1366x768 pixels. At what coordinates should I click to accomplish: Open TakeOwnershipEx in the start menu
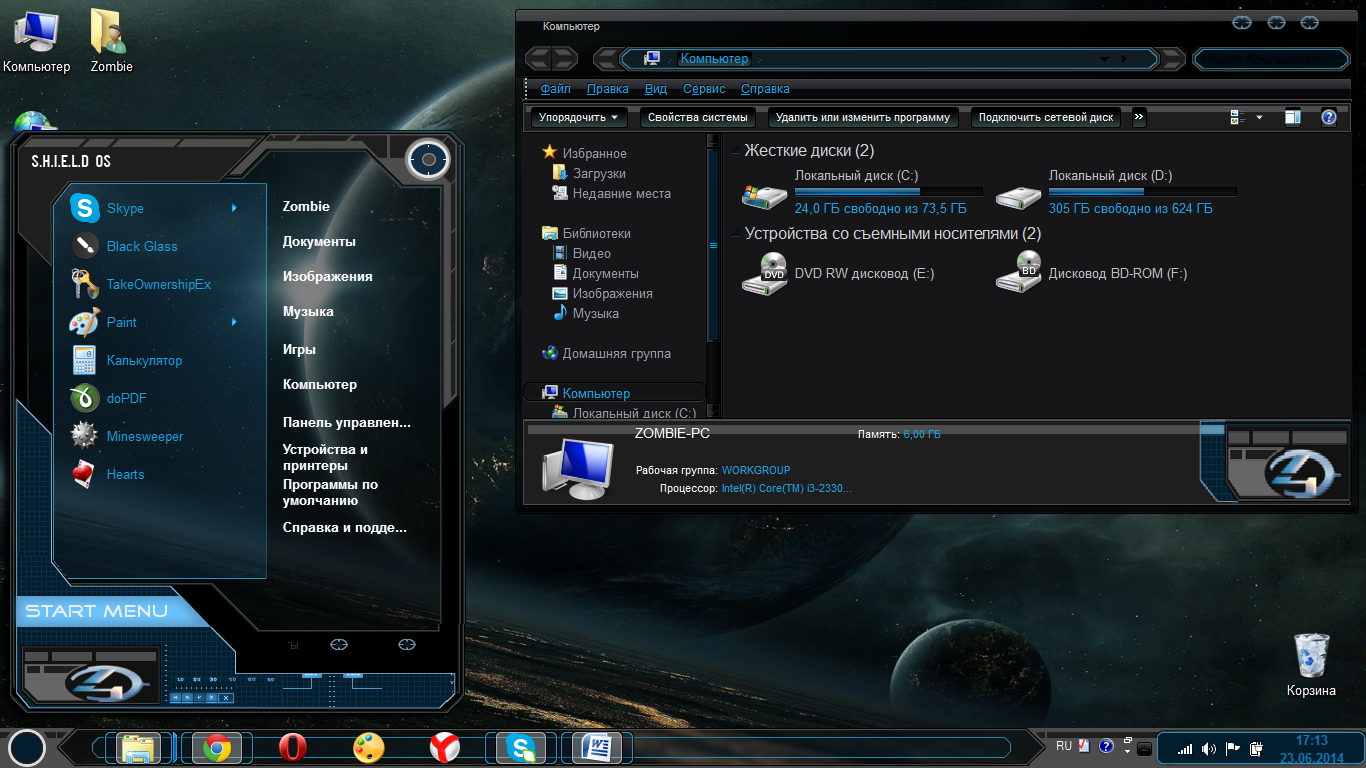pyautogui.click(x=159, y=284)
